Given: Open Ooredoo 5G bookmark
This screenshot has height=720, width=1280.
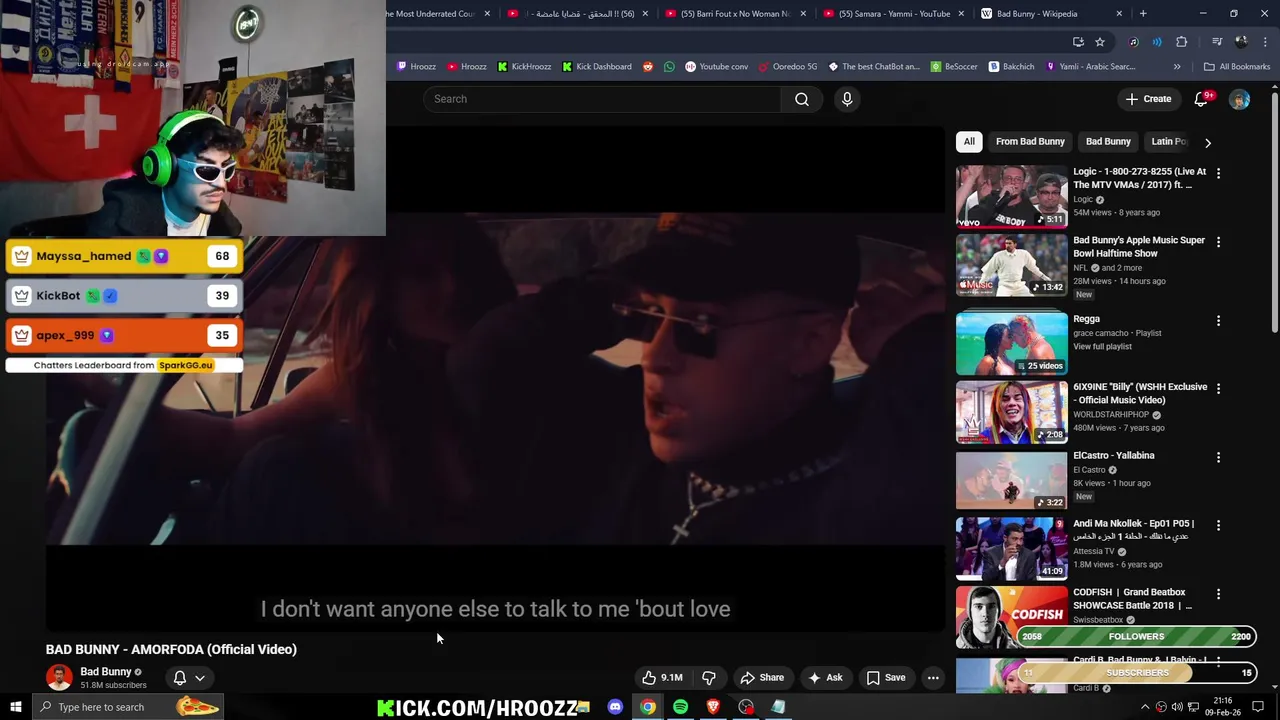Looking at the screenshot, I should click(788, 67).
